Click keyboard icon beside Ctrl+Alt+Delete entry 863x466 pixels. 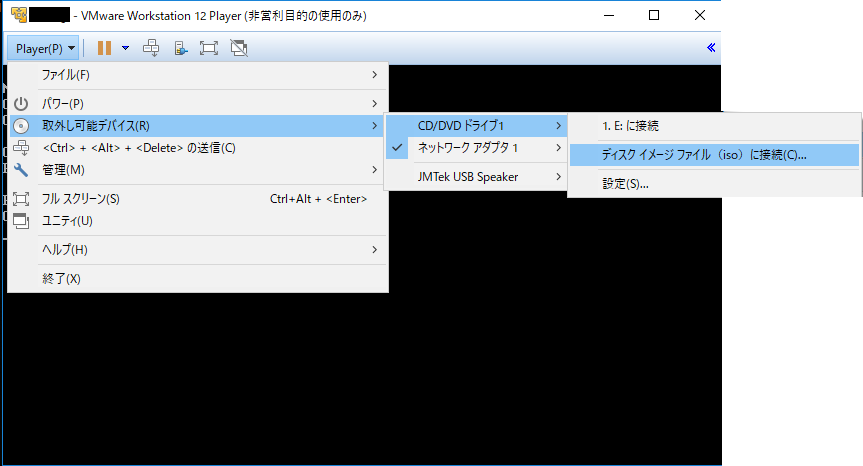21,148
